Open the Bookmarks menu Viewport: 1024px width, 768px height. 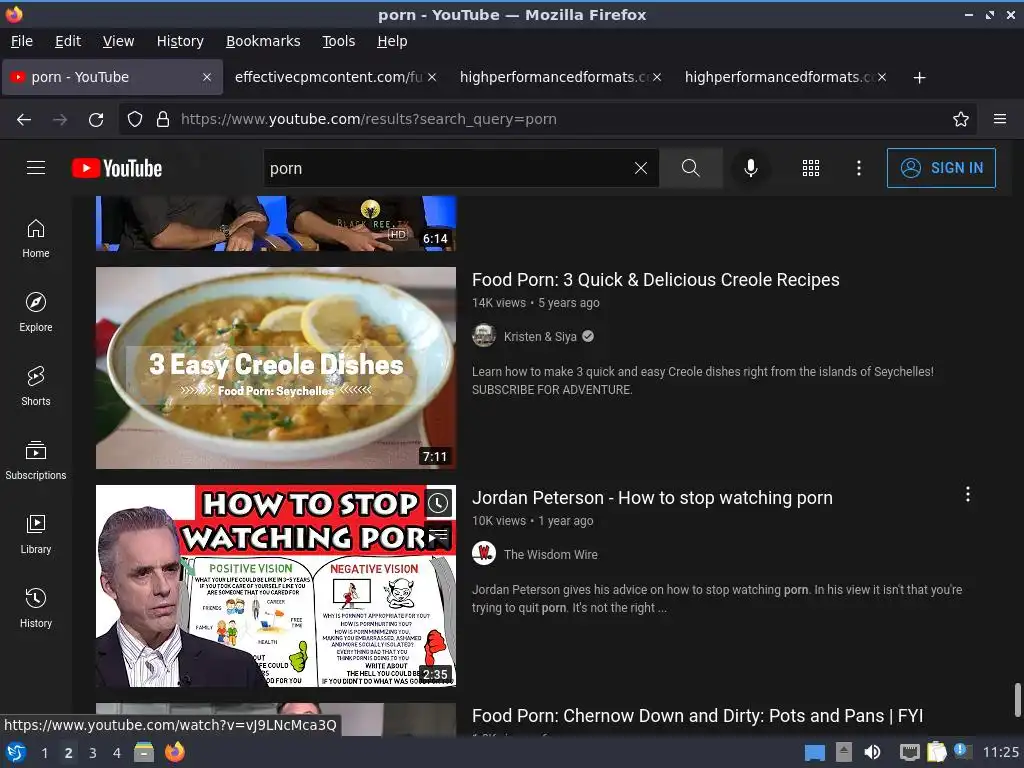coord(263,41)
